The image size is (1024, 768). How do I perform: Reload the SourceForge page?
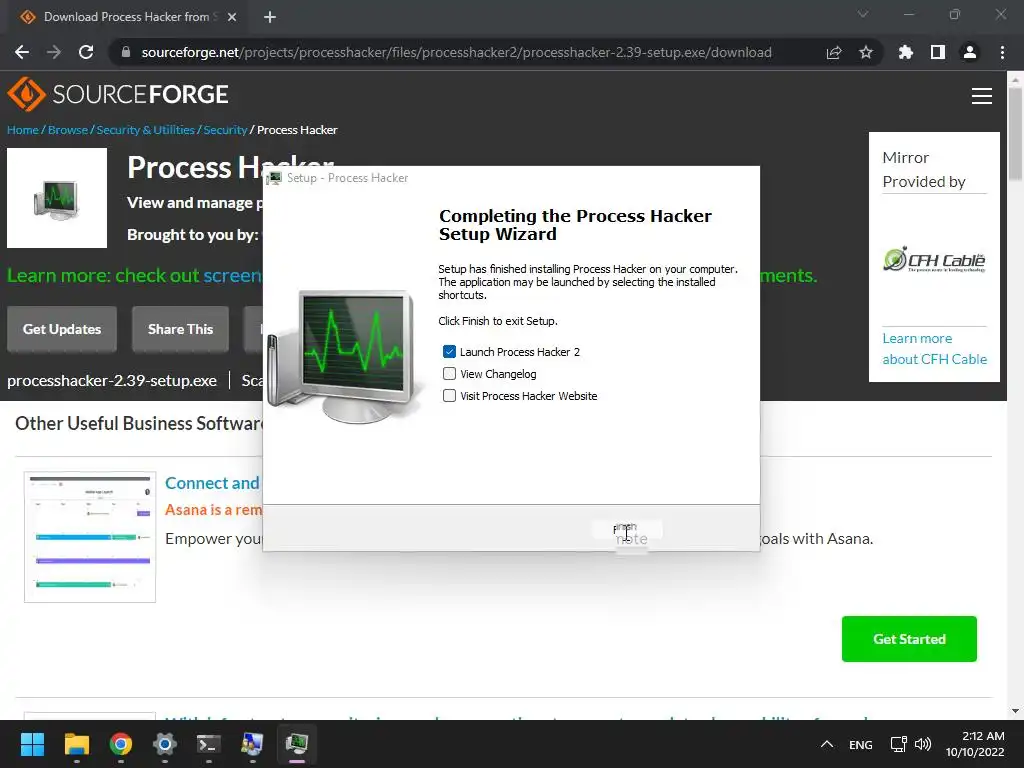[x=86, y=52]
